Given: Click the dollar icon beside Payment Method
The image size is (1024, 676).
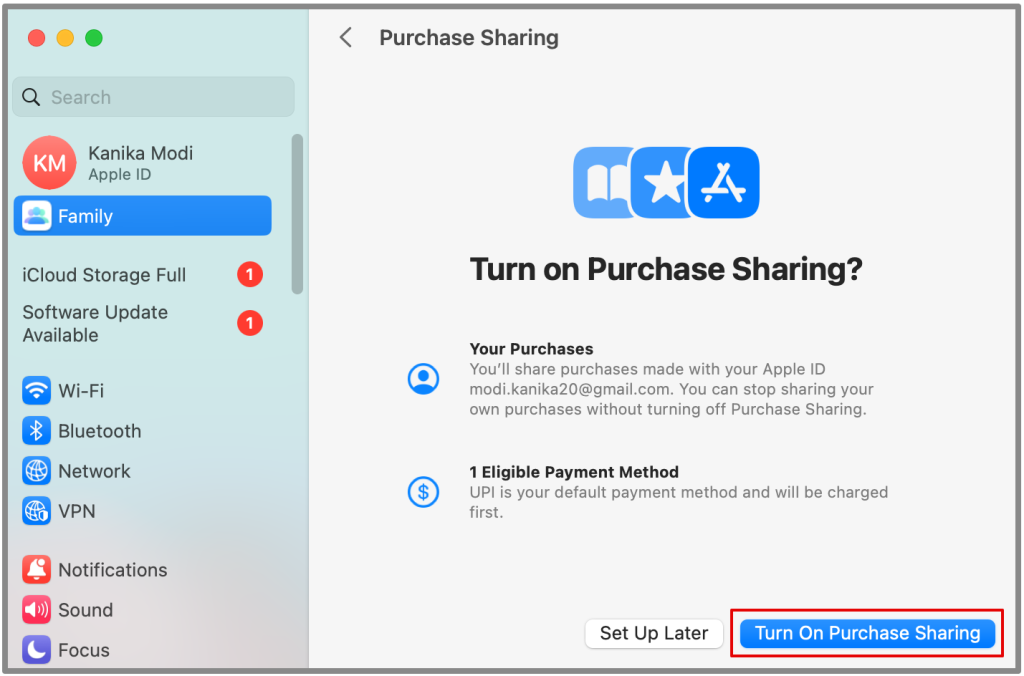Looking at the screenshot, I should [x=423, y=492].
